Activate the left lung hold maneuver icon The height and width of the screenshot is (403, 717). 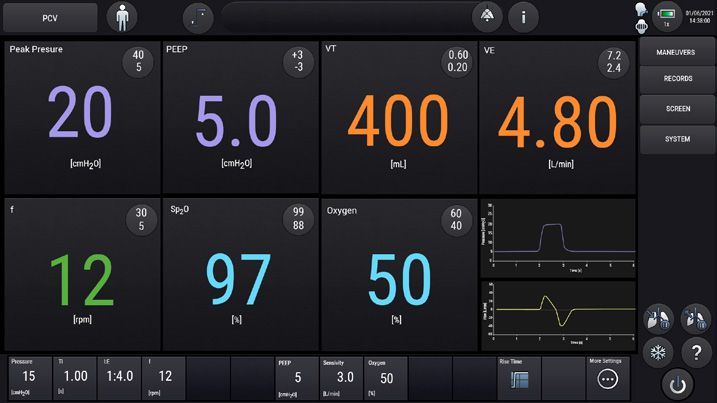[657, 318]
